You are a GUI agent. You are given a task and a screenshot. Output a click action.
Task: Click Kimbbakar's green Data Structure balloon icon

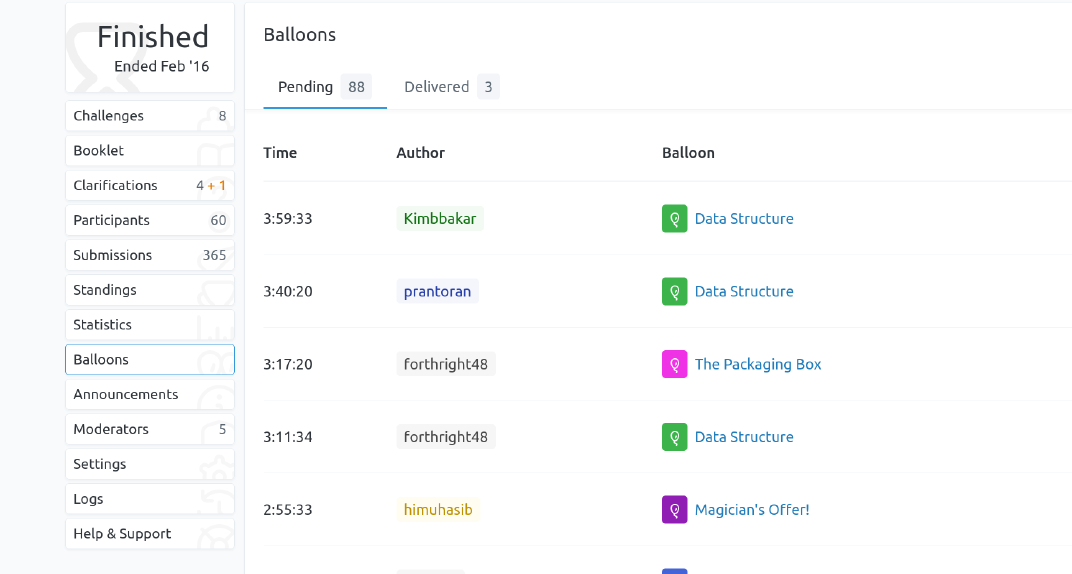click(x=674, y=219)
